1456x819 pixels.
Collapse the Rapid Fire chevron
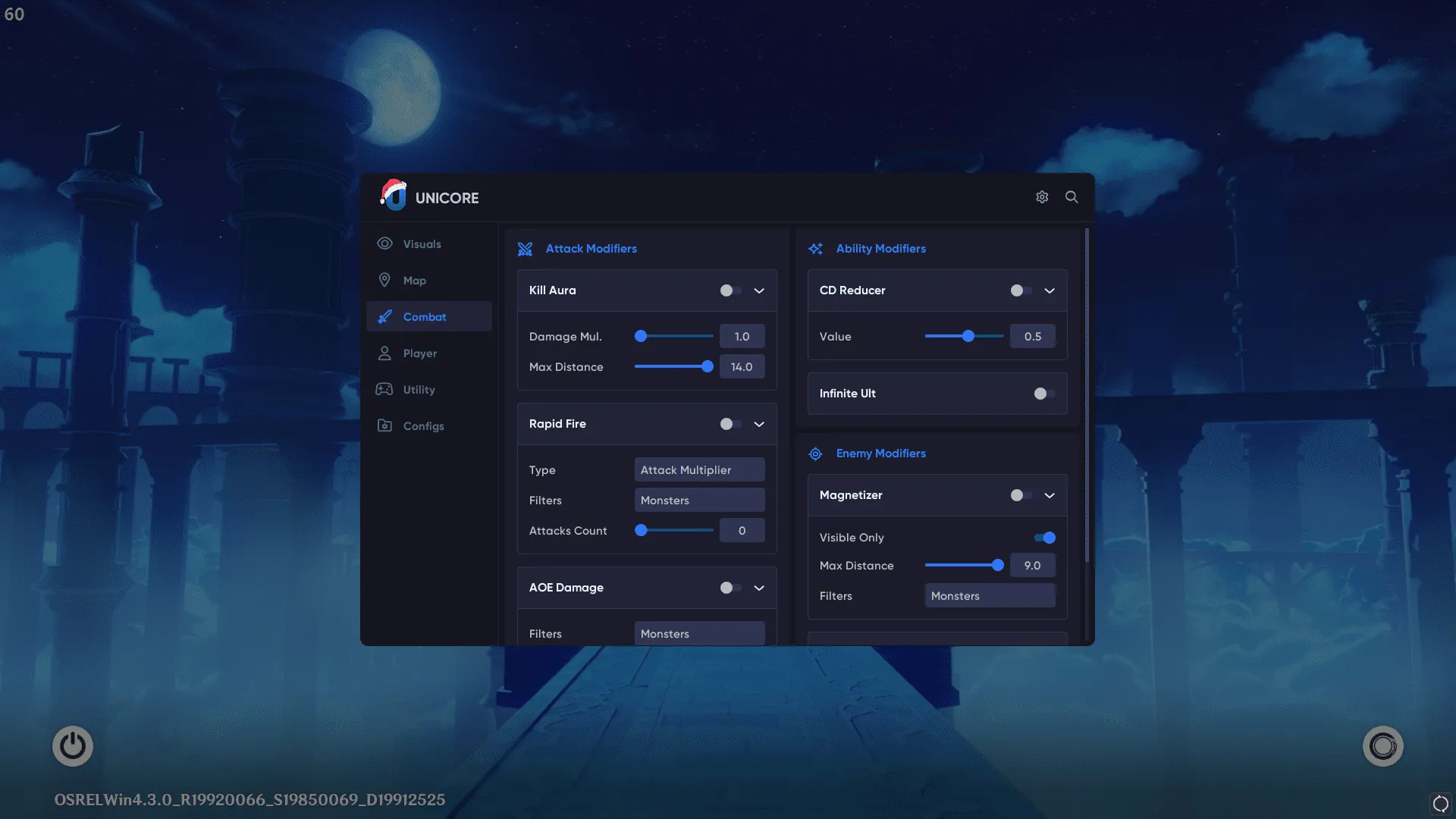point(759,424)
